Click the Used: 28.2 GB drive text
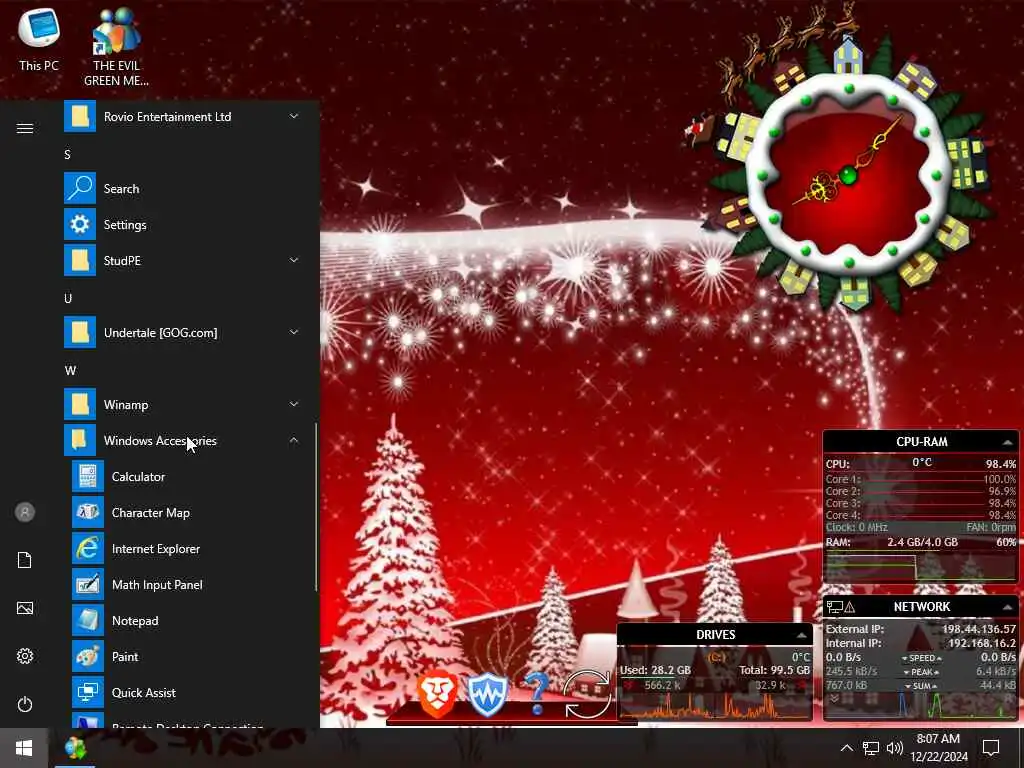 coord(655,670)
